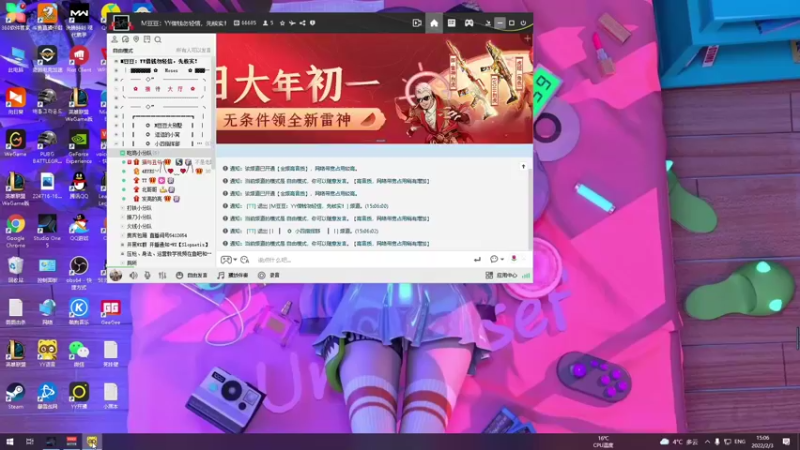Click the plus icon at banner top-right

click(527, 38)
